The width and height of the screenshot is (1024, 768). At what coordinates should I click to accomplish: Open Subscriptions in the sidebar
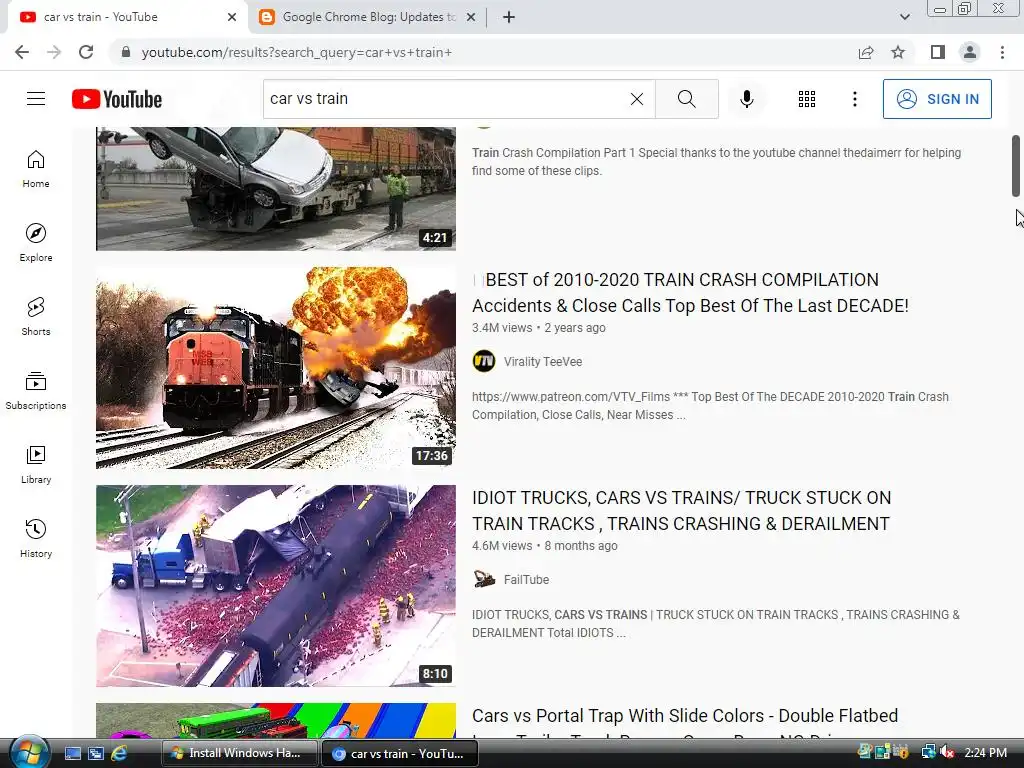pyautogui.click(x=36, y=391)
